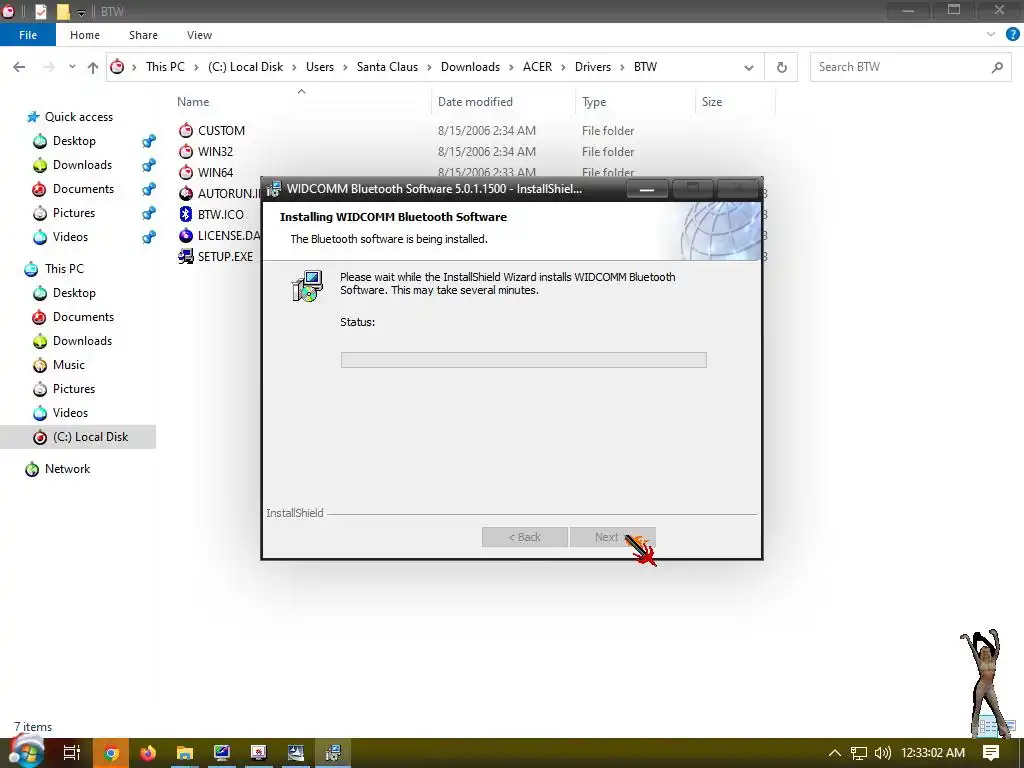
Task: Navigate to ACER in address path
Action: [x=537, y=67]
